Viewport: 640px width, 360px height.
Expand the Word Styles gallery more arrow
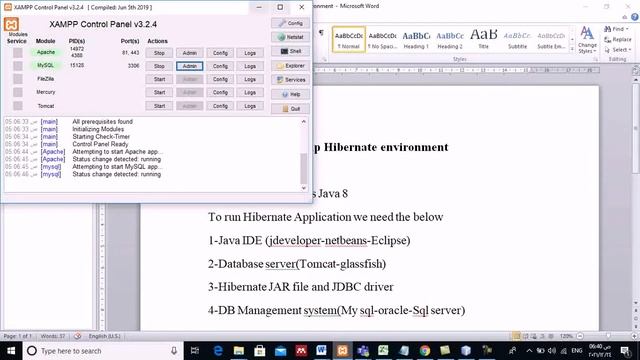(572, 50)
